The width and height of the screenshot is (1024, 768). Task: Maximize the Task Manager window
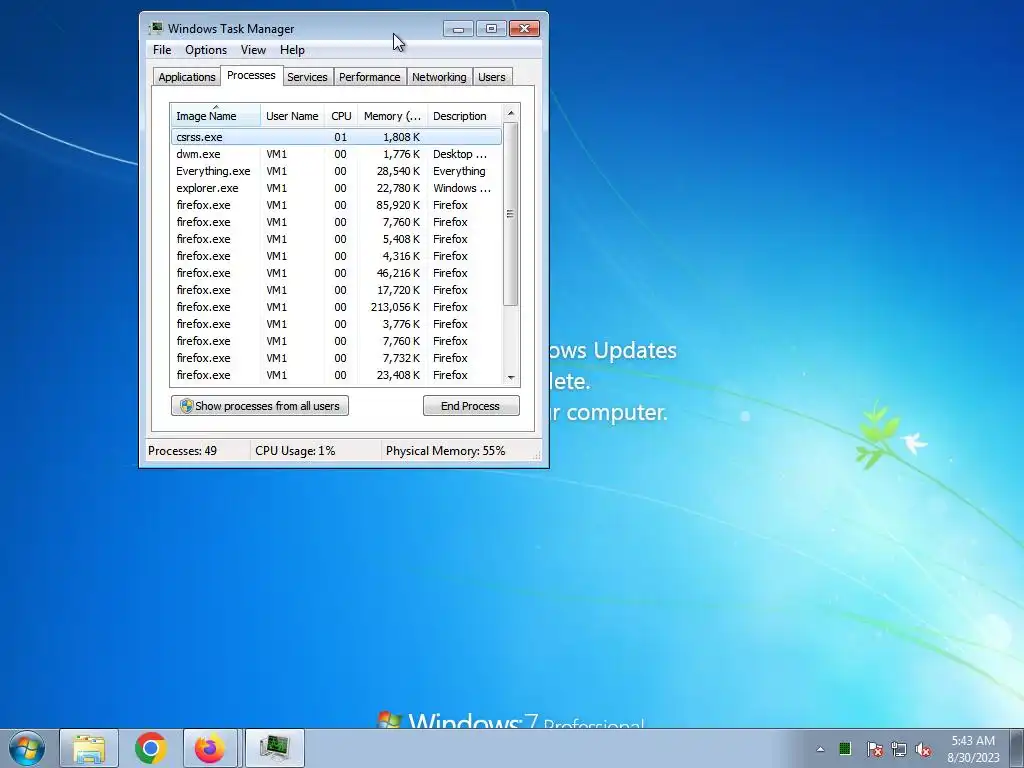point(491,29)
